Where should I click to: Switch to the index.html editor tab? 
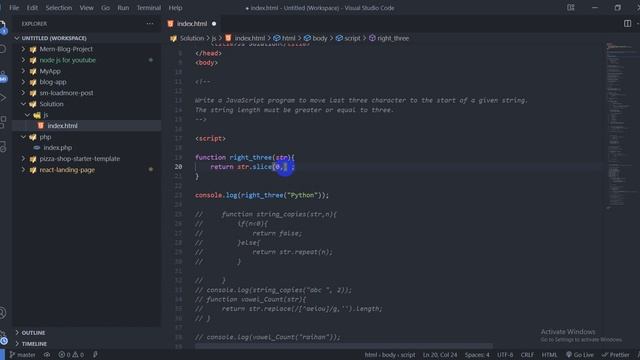click(192, 24)
